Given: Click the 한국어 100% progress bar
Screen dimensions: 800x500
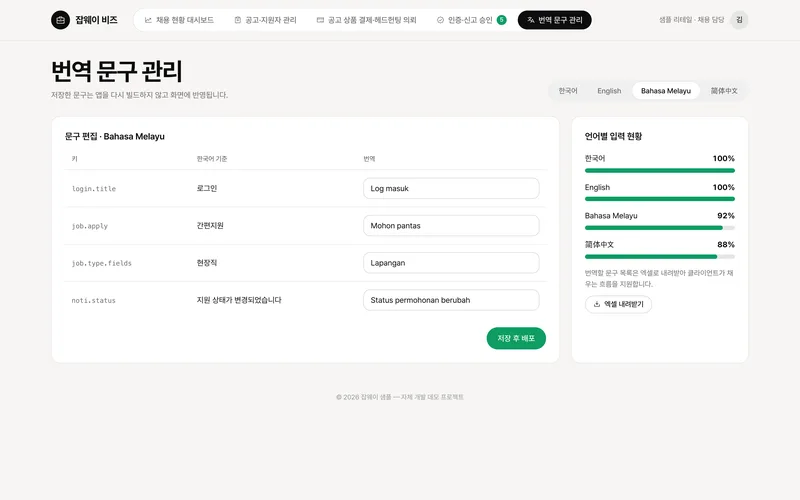Looking at the screenshot, I should point(660,170).
